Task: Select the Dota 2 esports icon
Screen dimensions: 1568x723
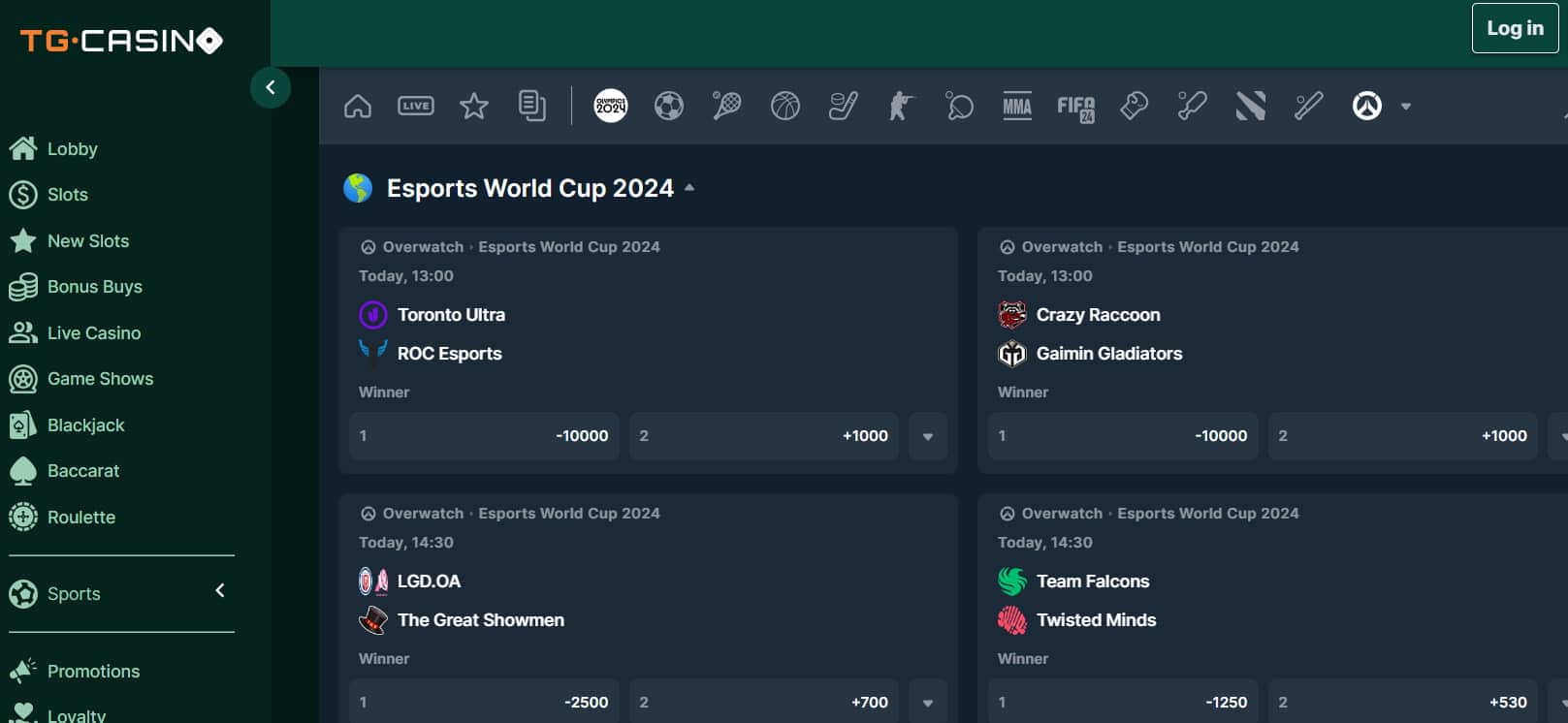Action: point(1251,106)
